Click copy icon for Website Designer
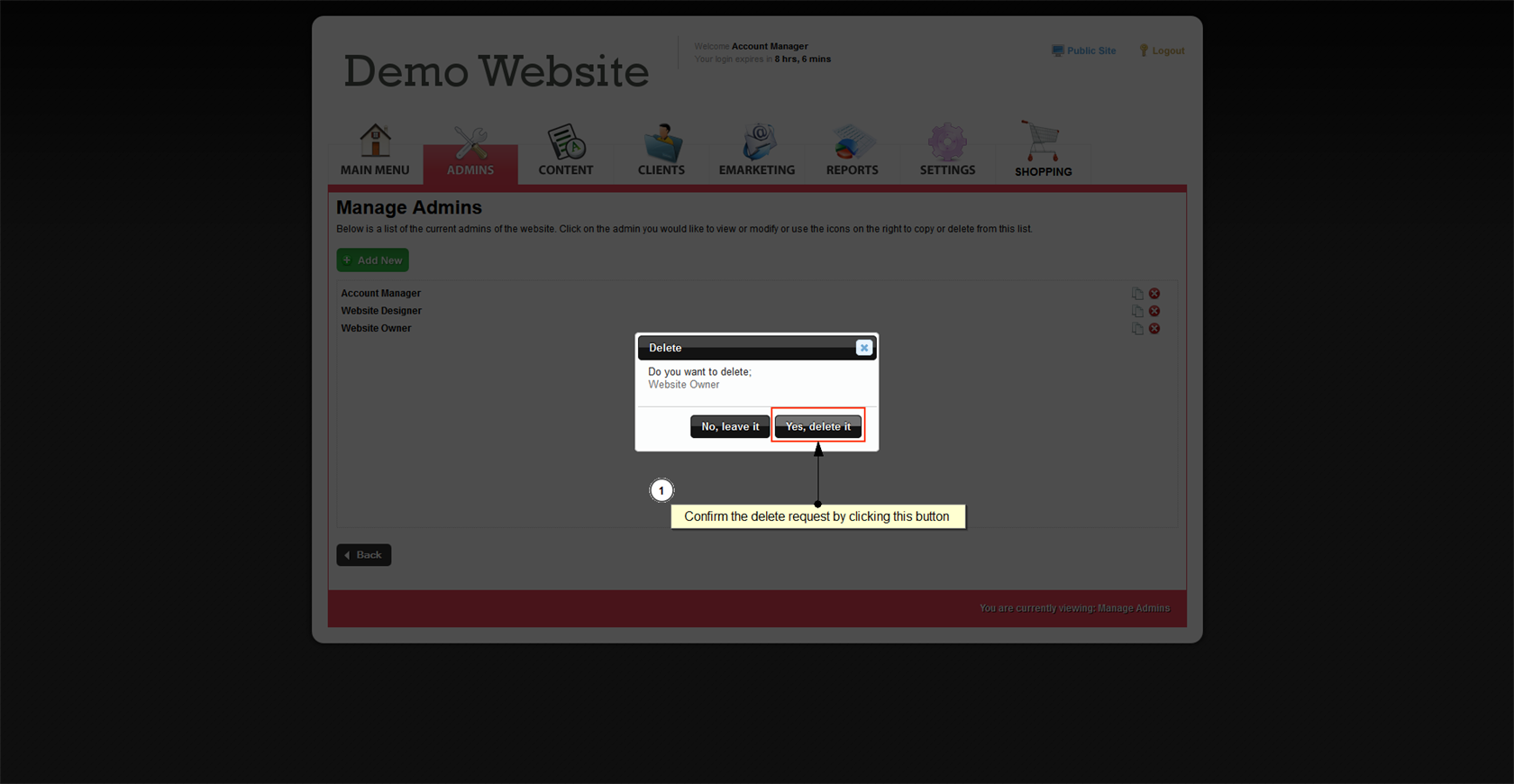The image size is (1514, 784). point(1137,311)
